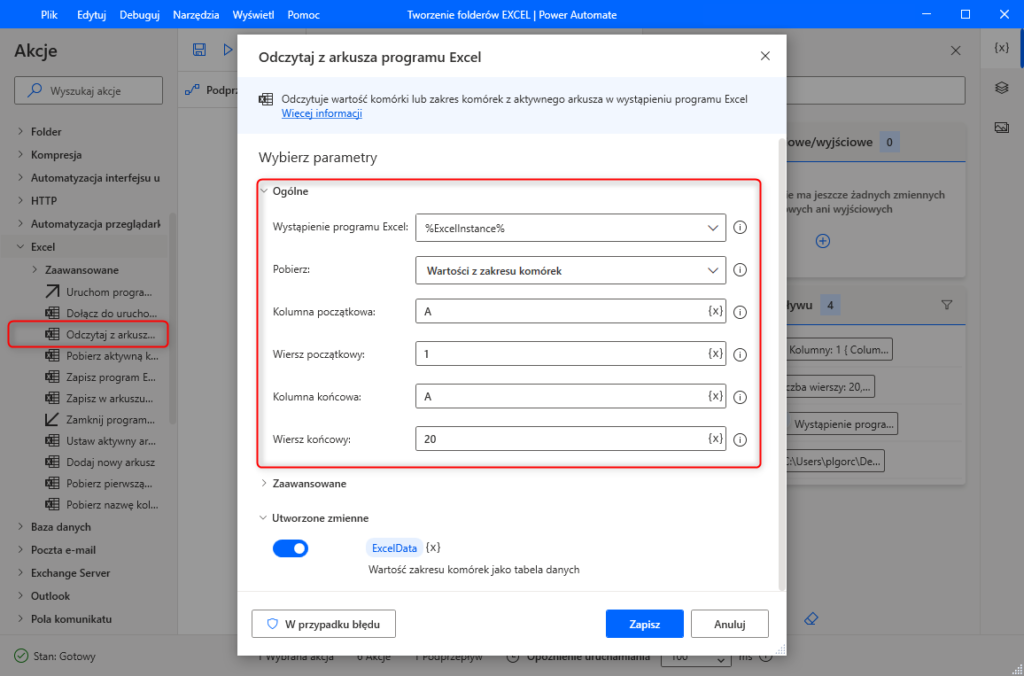Click the save flow floppy disk icon
Image resolution: width=1024 pixels, height=676 pixels.
(x=199, y=49)
